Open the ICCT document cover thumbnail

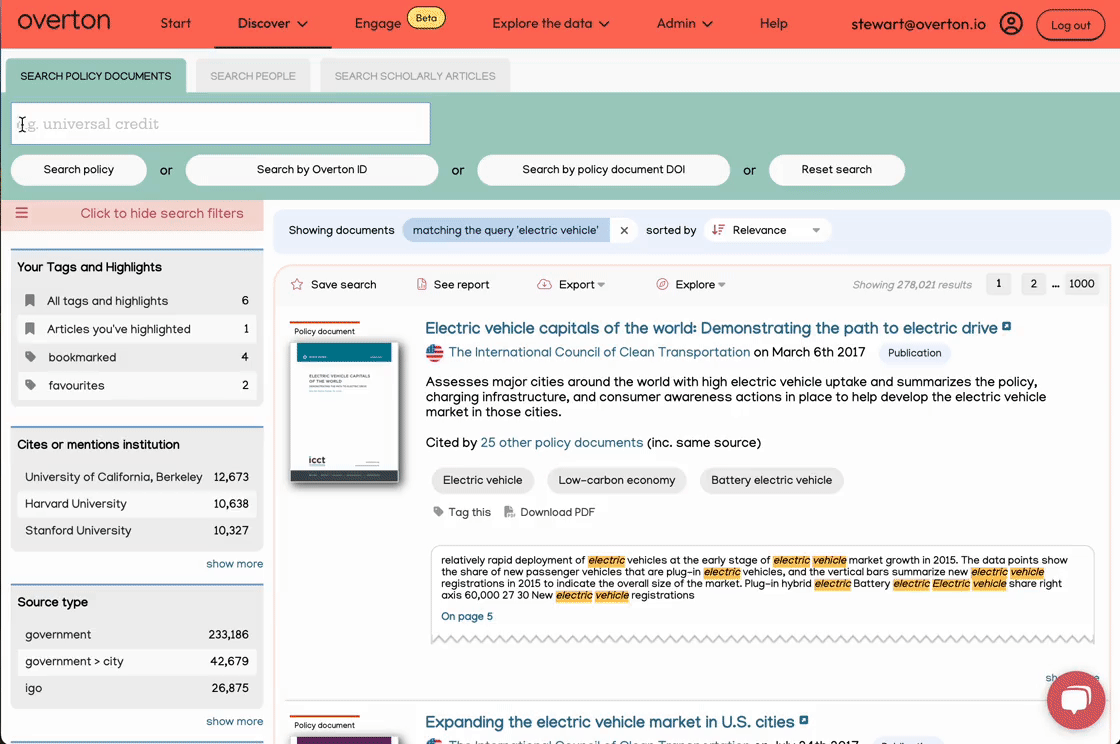coord(344,412)
